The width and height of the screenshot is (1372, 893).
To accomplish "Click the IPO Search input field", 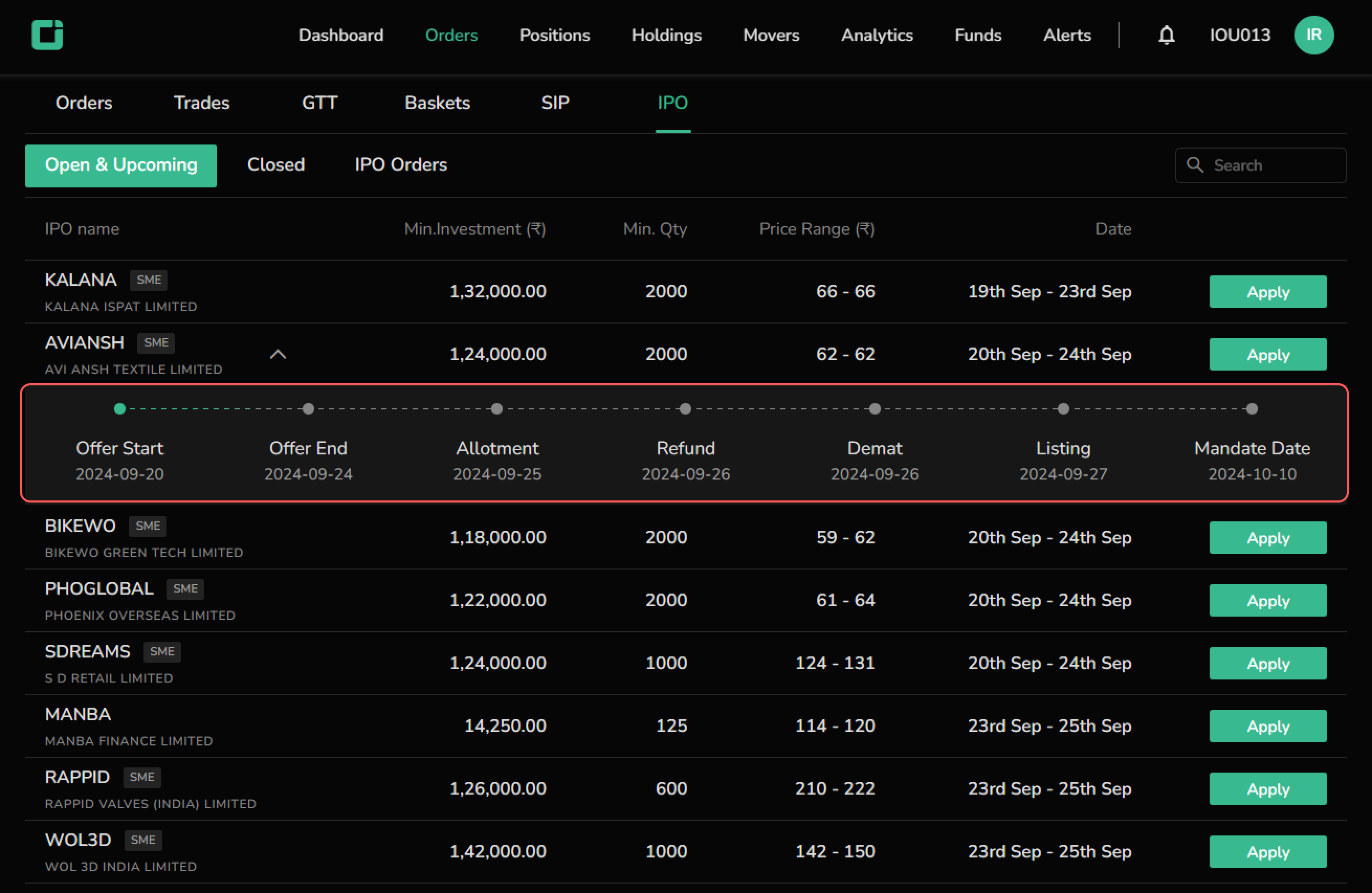I will pos(1261,165).
